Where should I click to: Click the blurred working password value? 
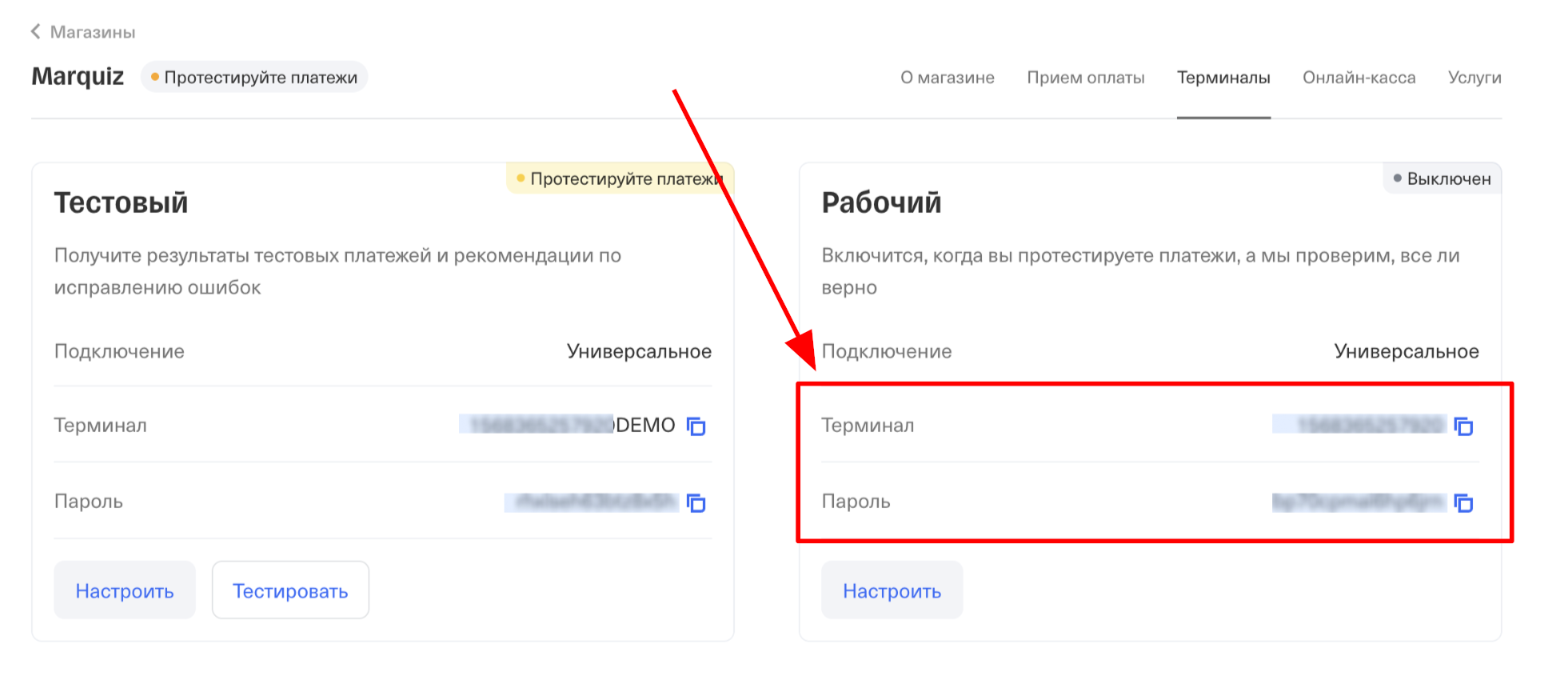pos(1358,502)
